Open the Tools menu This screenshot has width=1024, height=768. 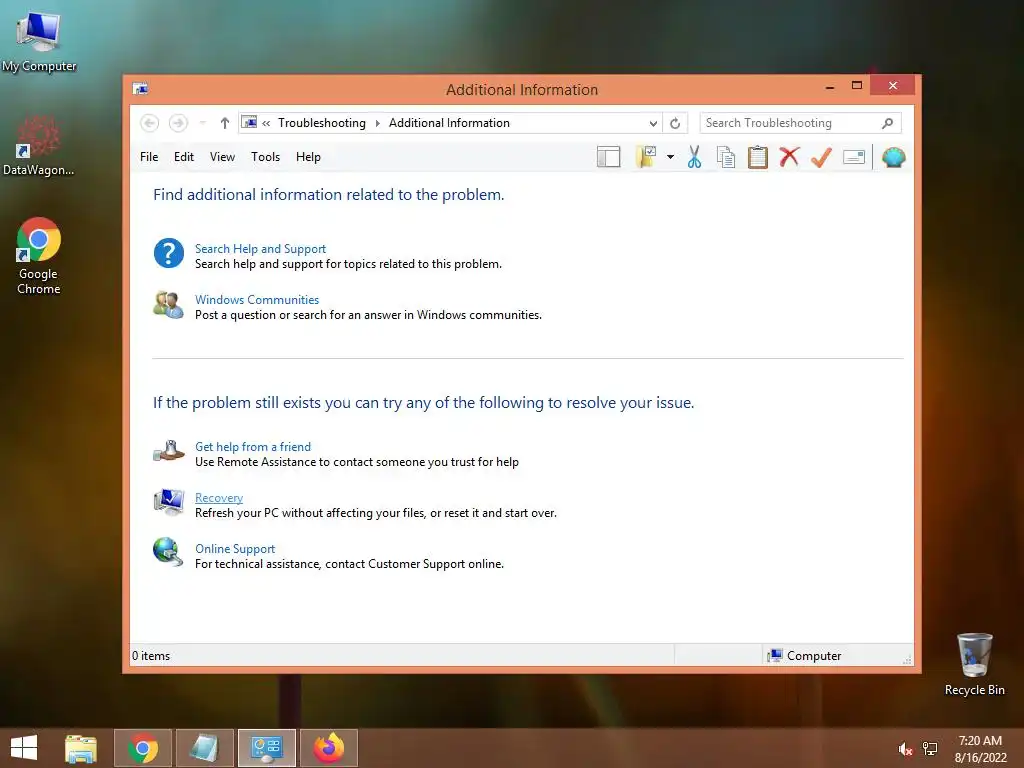pyautogui.click(x=265, y=157)
